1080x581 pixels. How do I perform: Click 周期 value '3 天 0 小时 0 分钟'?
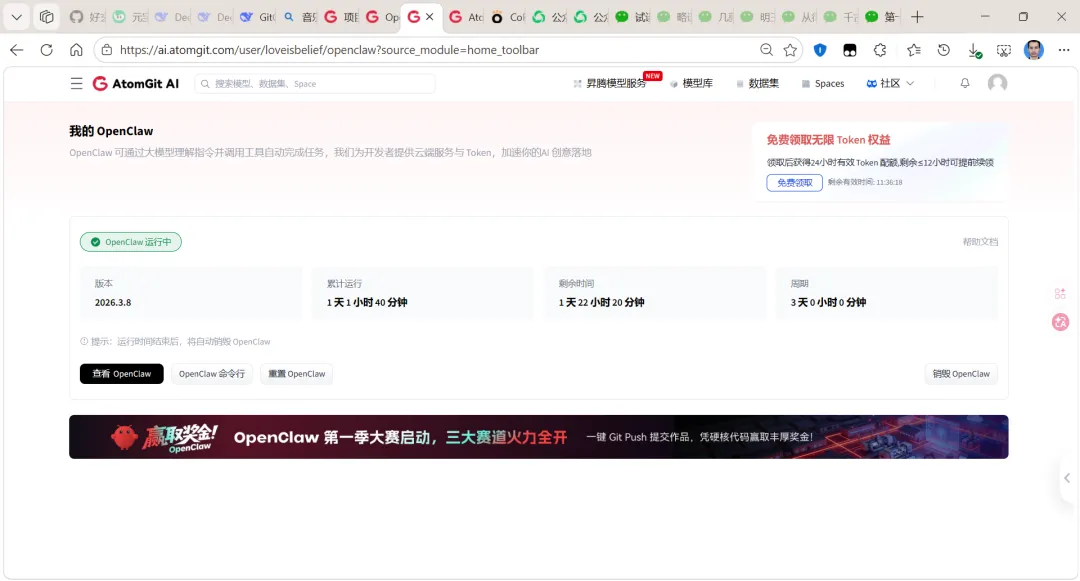pos(829,302)
